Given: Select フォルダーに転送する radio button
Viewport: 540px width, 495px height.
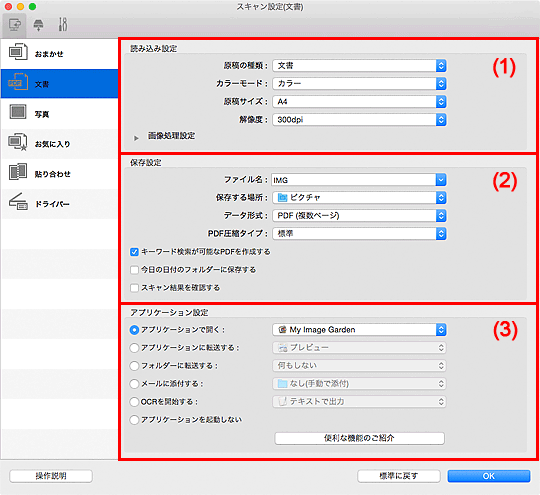Looking at the screenshot, I should 134,366.
